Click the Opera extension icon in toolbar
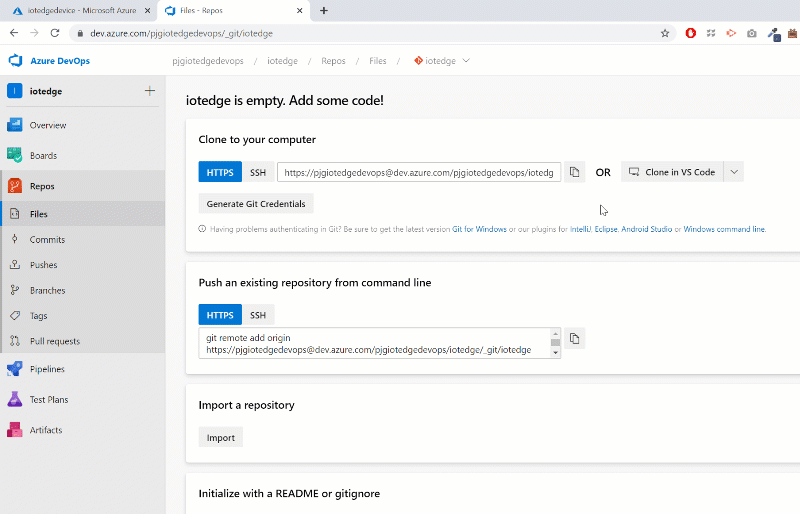Viewport: 800px width, 514px height. point(690,33)
